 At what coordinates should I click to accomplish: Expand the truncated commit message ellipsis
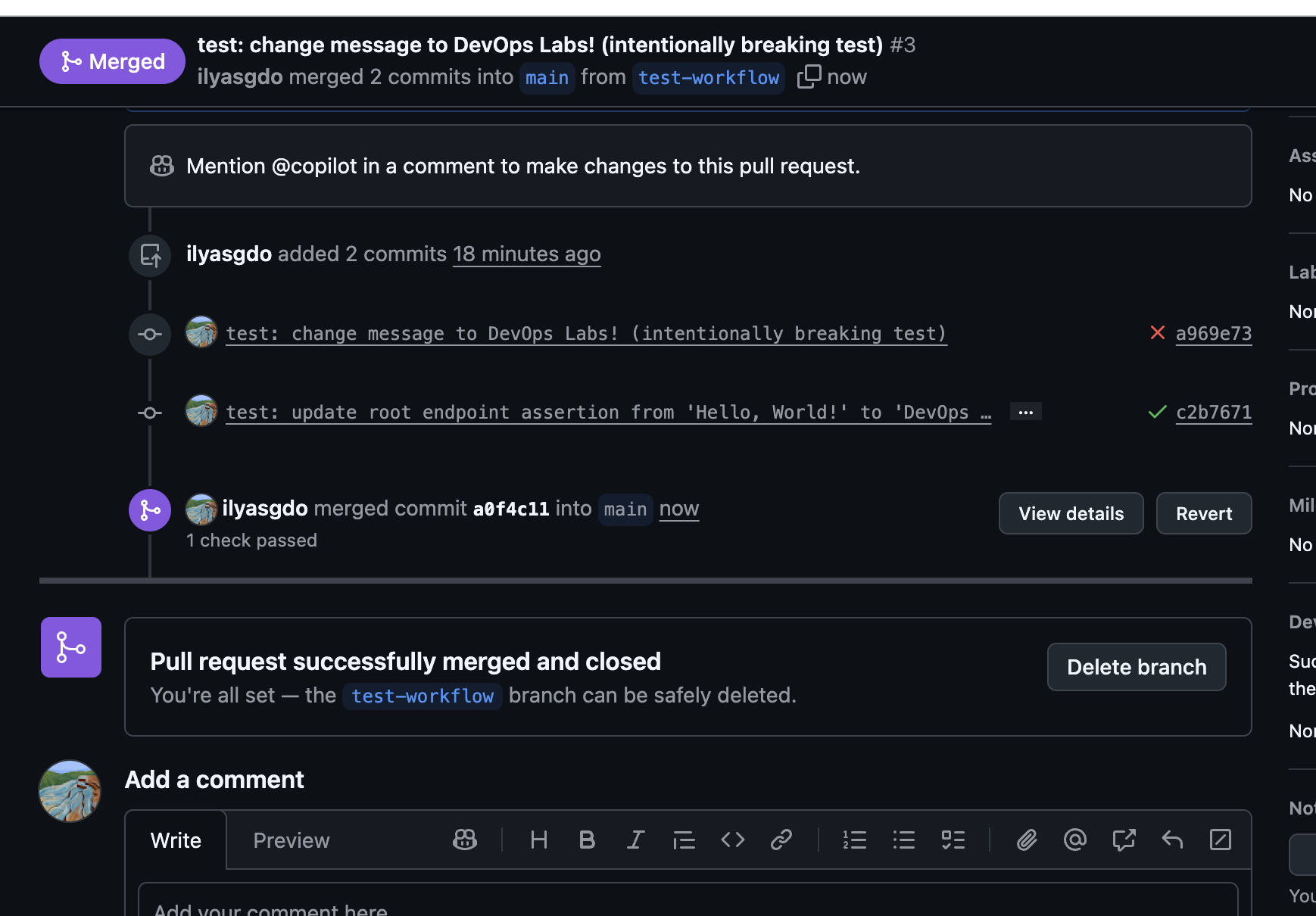1025,413
